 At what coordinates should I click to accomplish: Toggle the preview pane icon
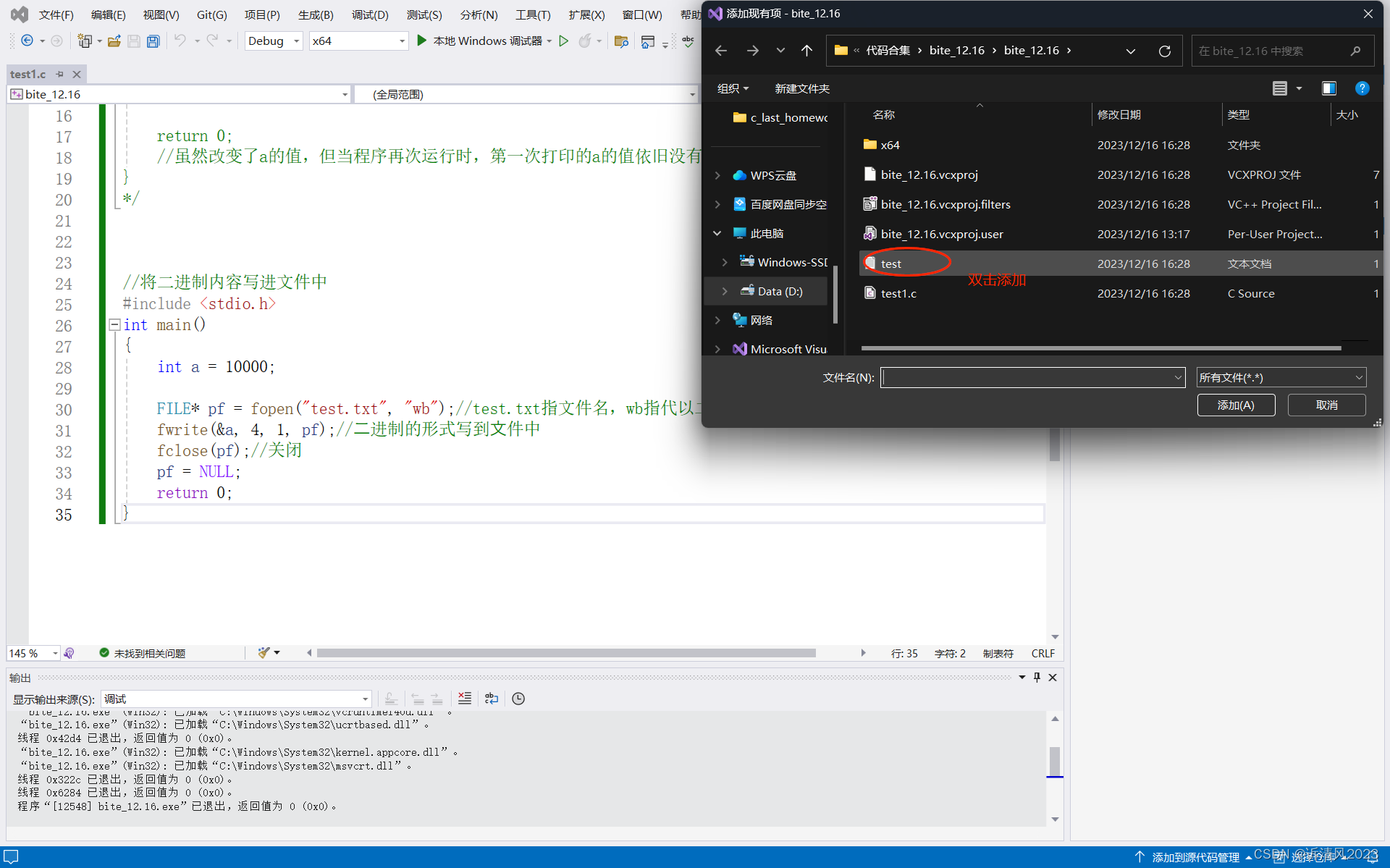(1328, 88)
